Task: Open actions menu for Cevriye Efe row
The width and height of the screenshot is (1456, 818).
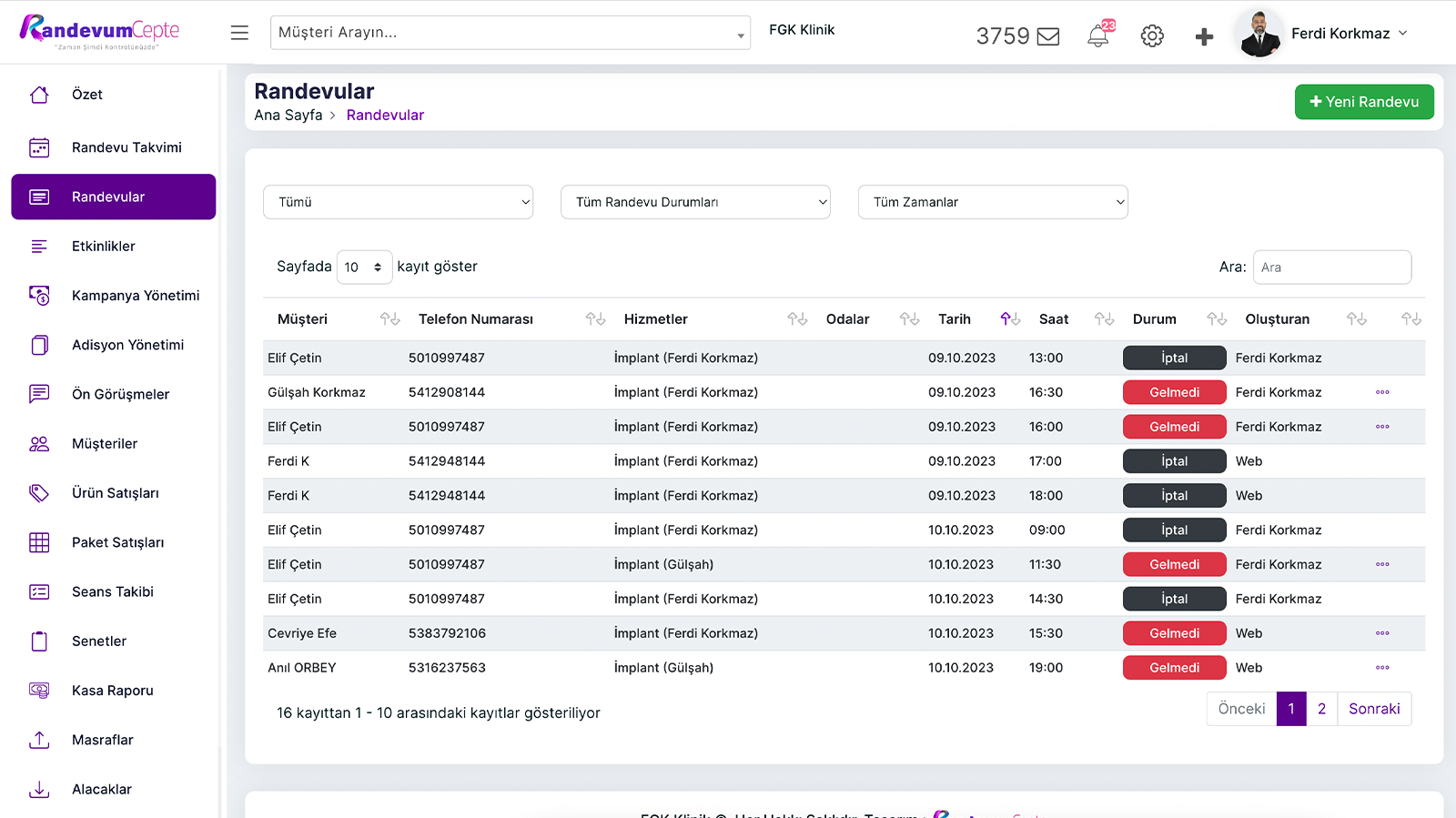Action: click(1382, 633)
